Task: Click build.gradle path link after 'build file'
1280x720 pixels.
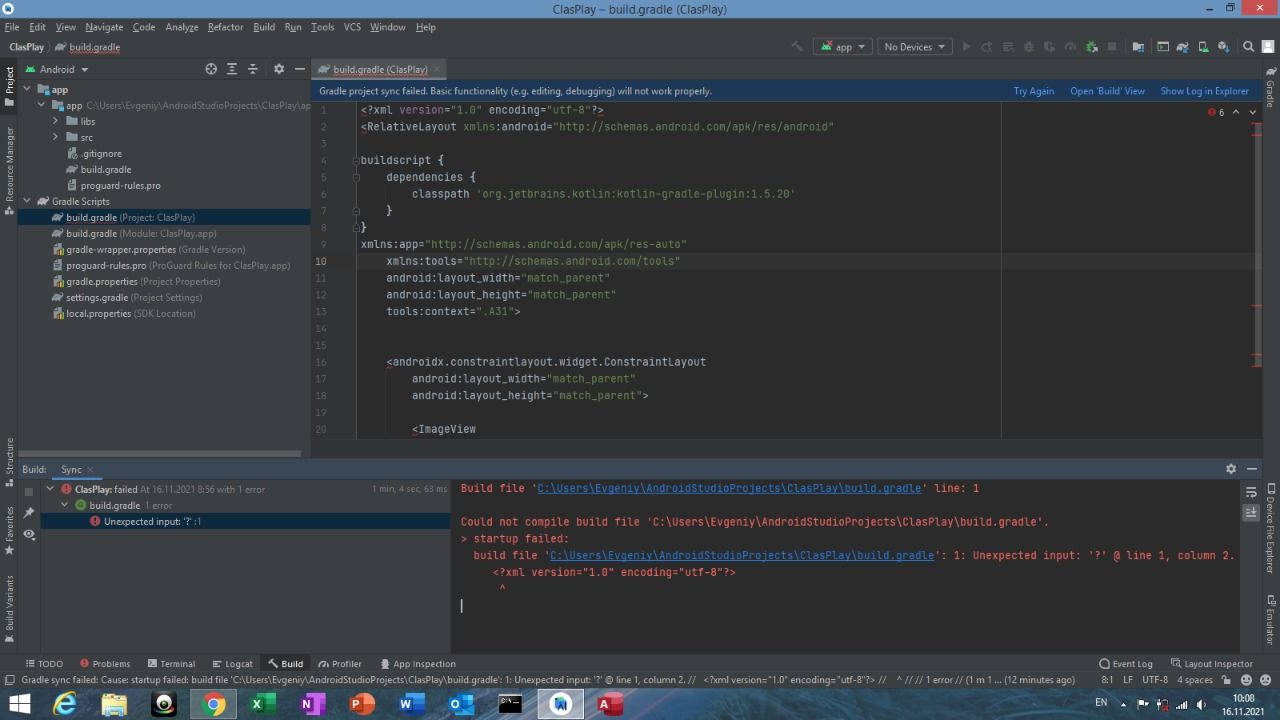Action: [742, 555]
